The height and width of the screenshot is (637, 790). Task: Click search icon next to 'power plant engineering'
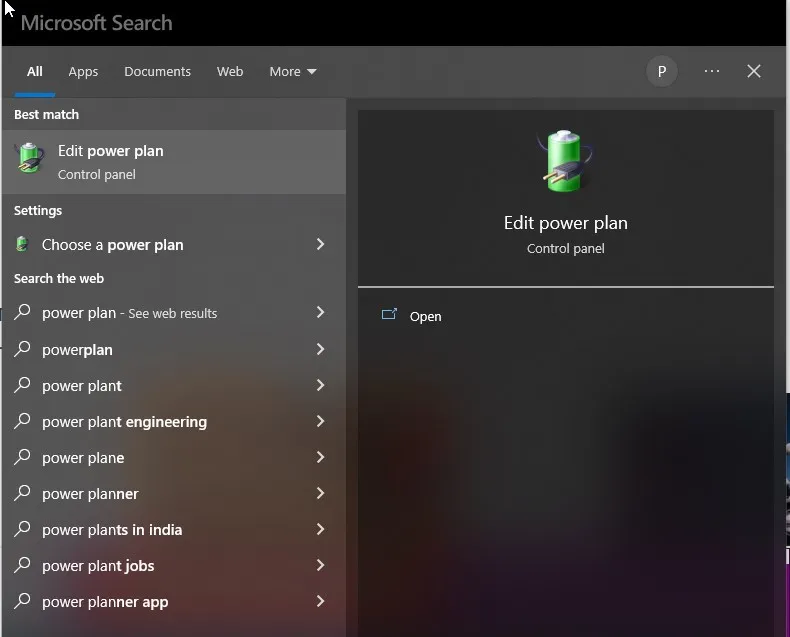tap(22, 421)
